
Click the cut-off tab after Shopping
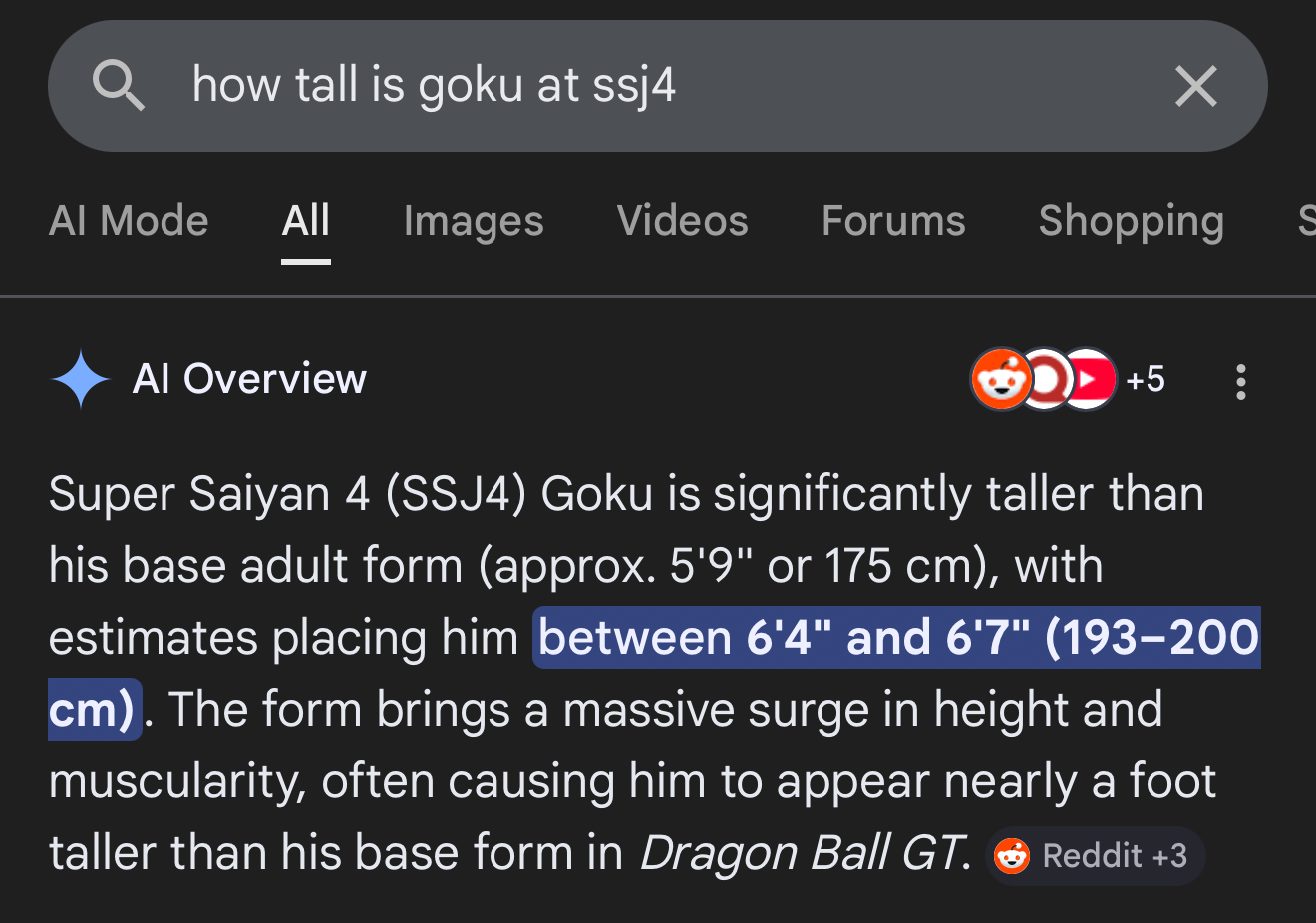pyautogui.click(x=1305, y=221)
